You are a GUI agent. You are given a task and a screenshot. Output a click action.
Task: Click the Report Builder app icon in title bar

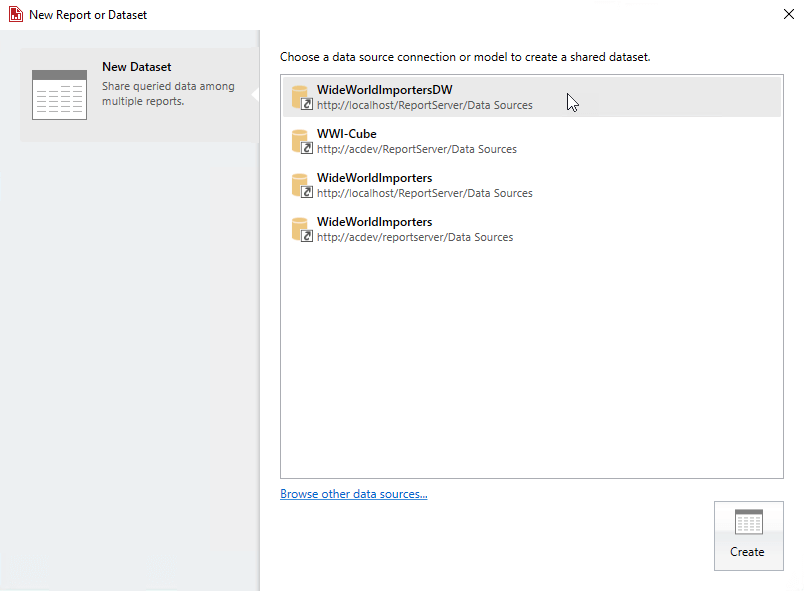tap(16, 14)
